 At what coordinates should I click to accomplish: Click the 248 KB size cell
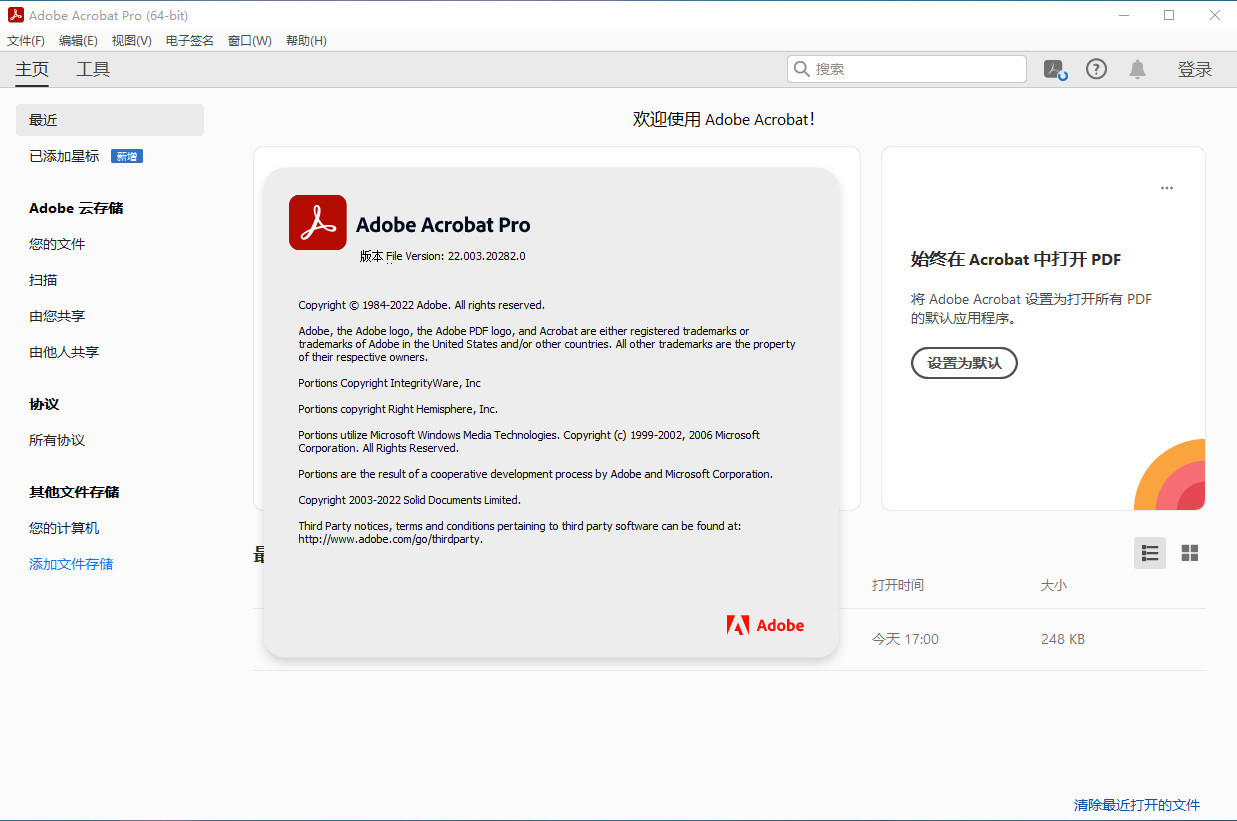(x=1063, y=639)
